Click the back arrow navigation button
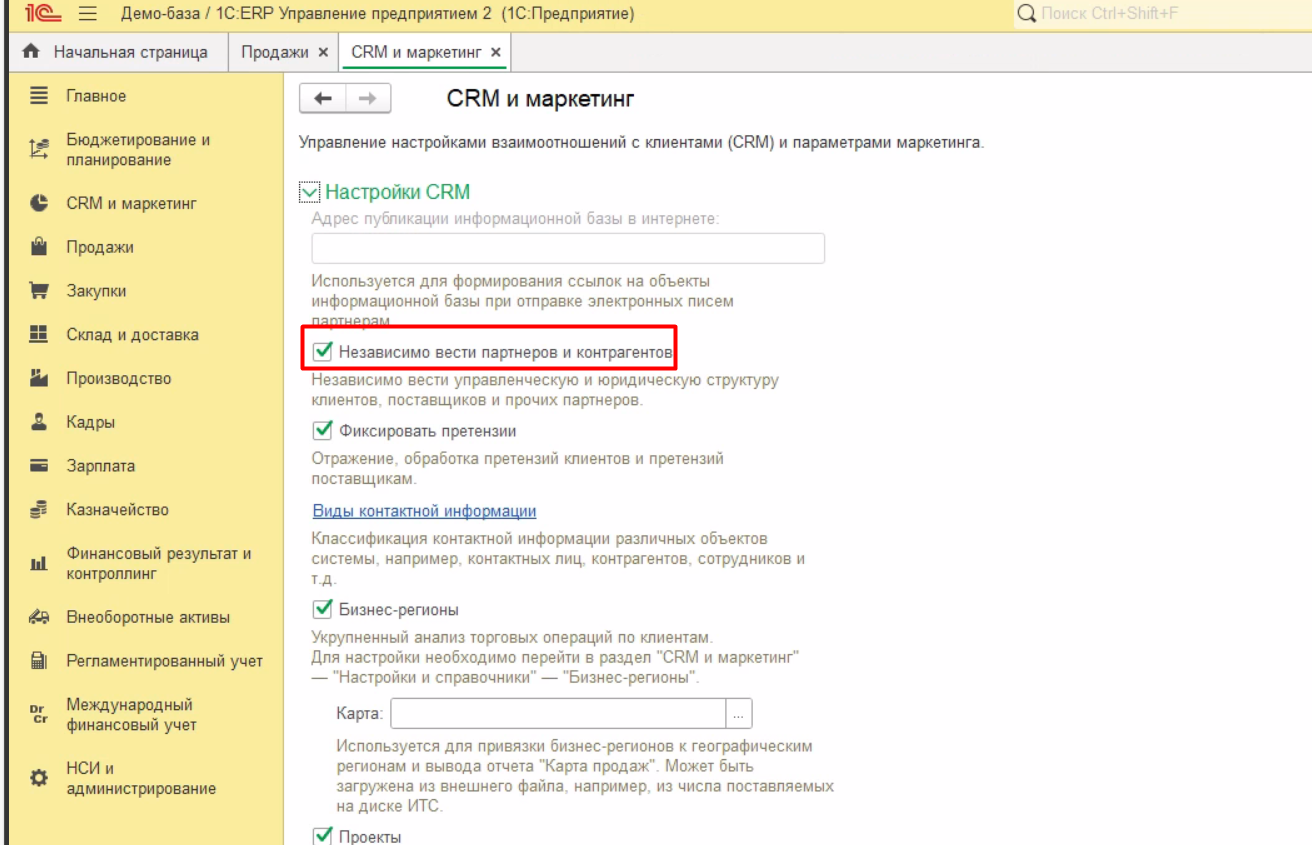The image size is (1312, 845). pos(322,98)
